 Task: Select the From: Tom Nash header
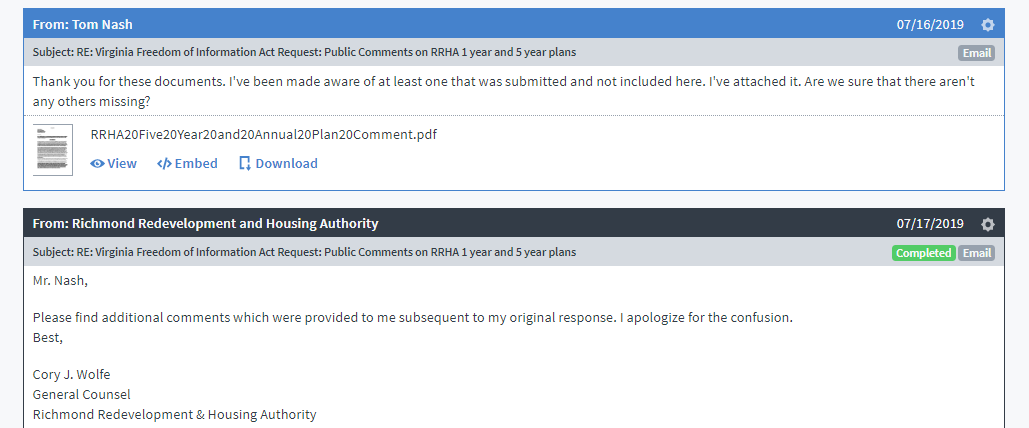(83, 24)
